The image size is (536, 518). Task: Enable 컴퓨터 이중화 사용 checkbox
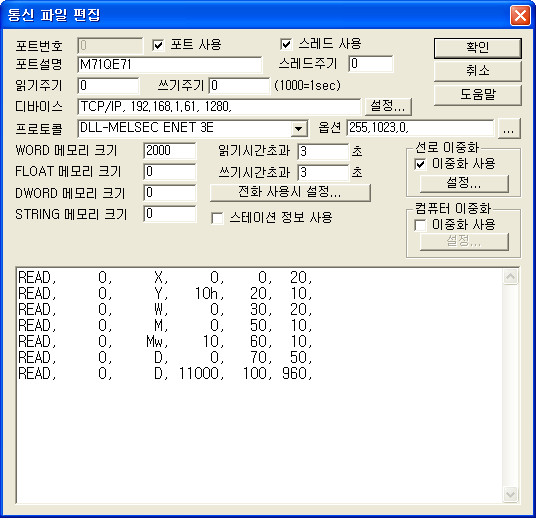coord(420,225)
